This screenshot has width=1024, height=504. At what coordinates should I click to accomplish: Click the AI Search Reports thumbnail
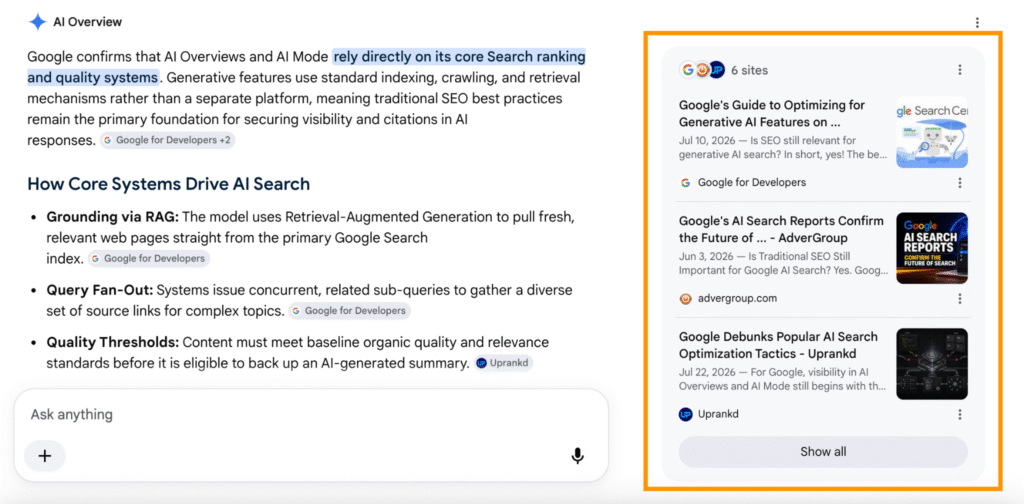coord(932,248)
